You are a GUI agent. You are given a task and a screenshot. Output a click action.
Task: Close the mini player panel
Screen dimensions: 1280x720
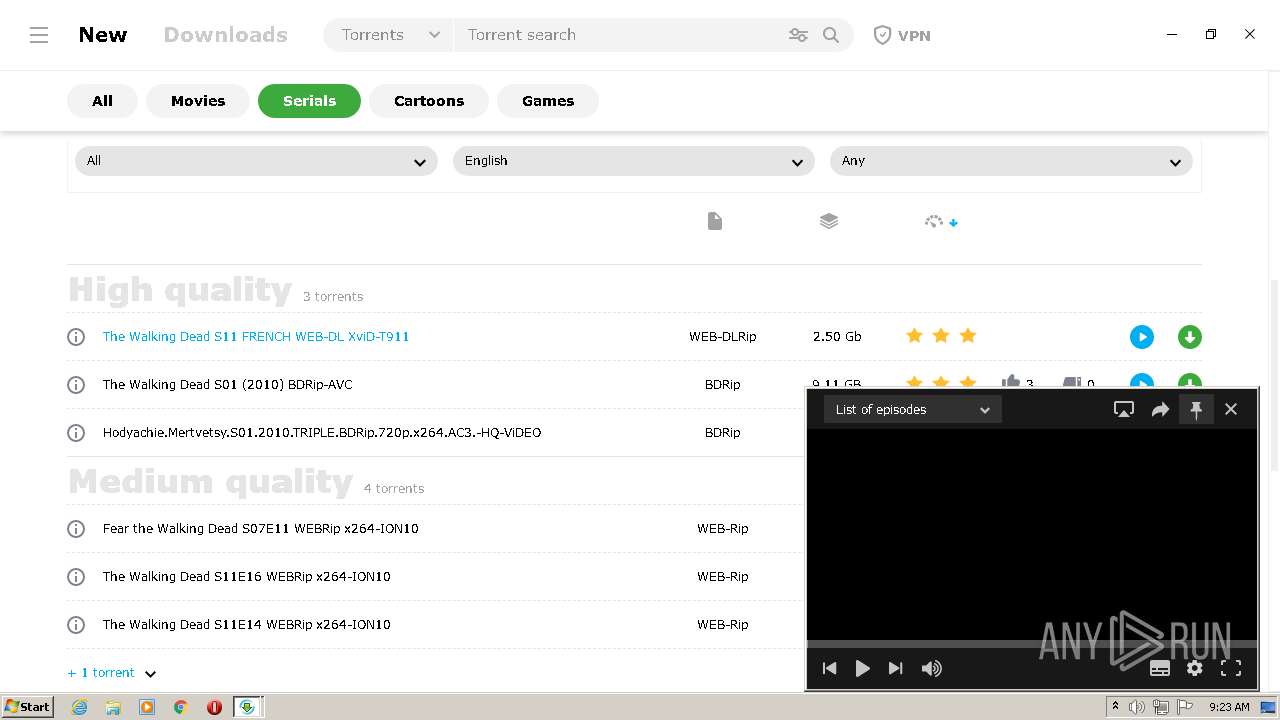coord(1231,409)
